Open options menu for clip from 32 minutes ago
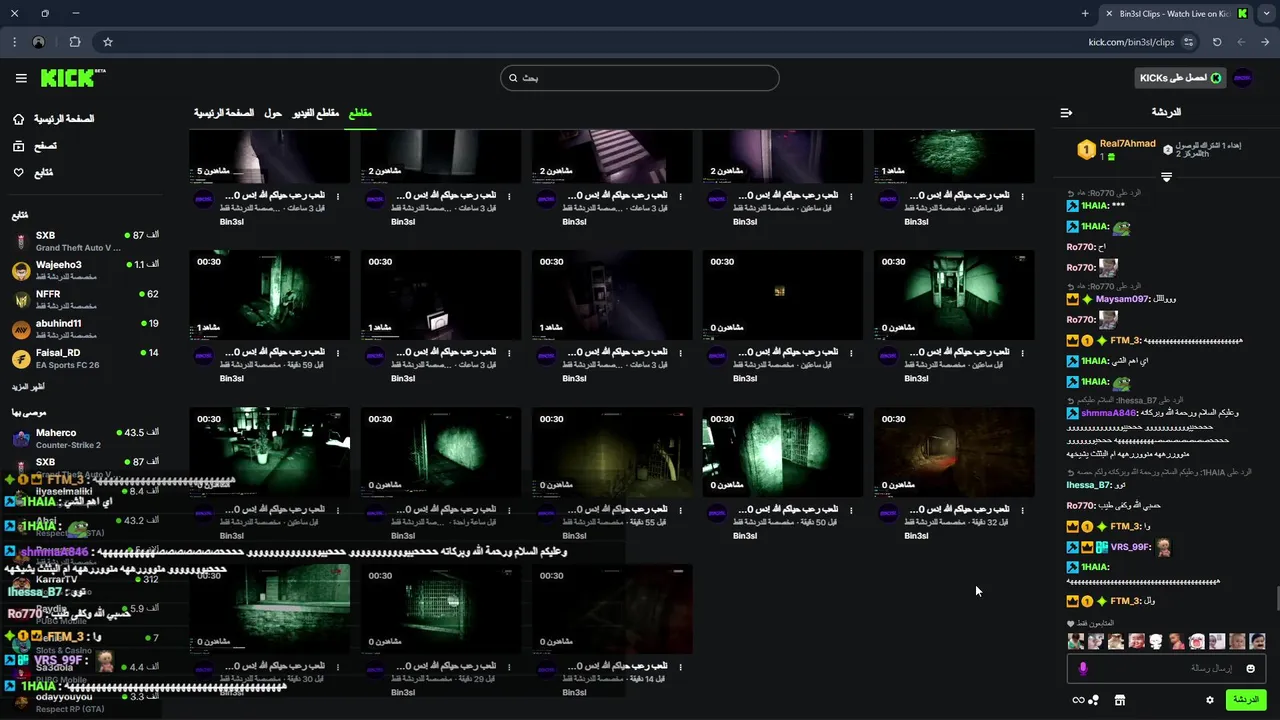Viewport: 1280px width, 720px height. tap(1022, 510)
